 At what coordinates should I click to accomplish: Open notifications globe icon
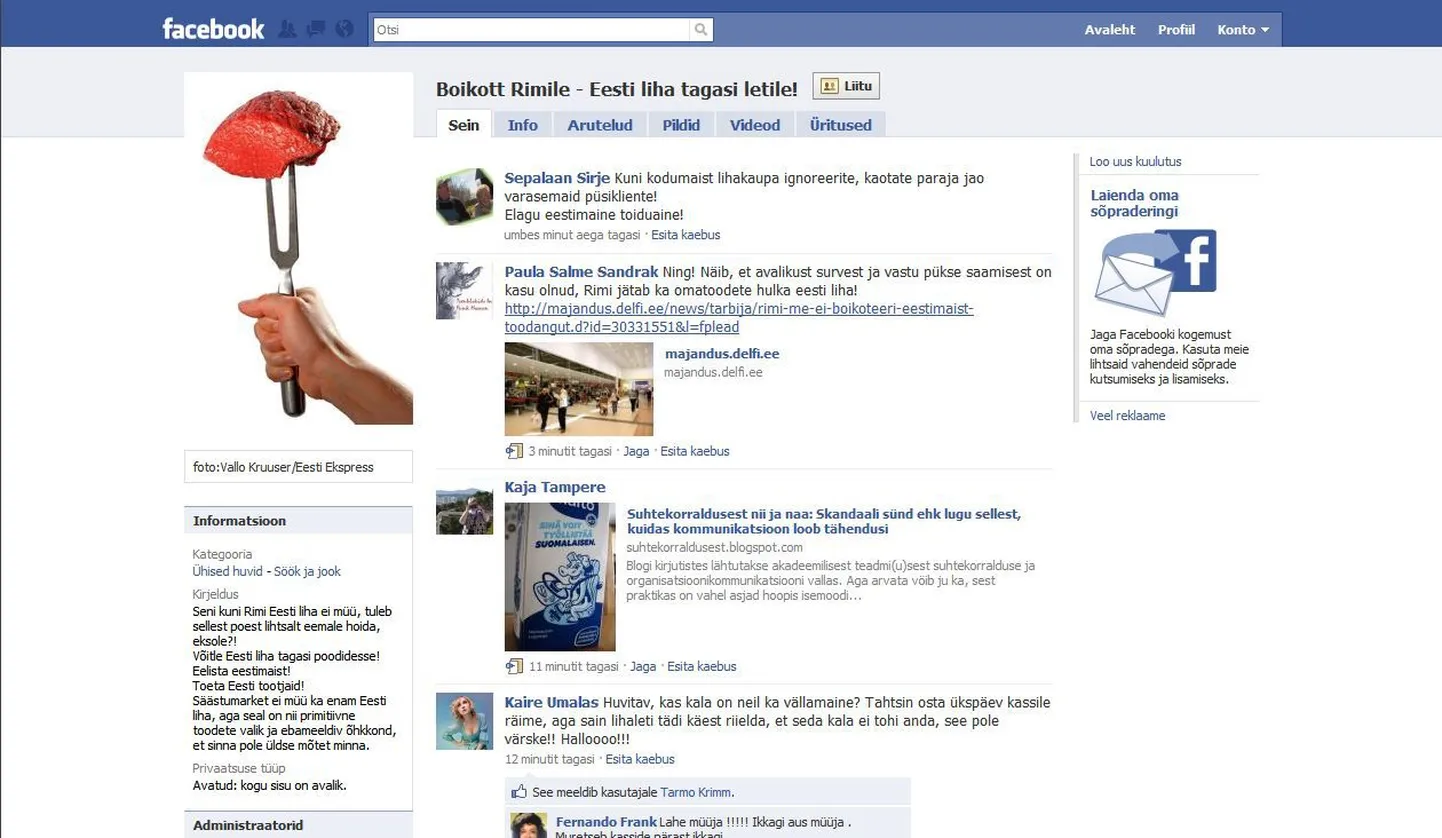click(345, 29)
